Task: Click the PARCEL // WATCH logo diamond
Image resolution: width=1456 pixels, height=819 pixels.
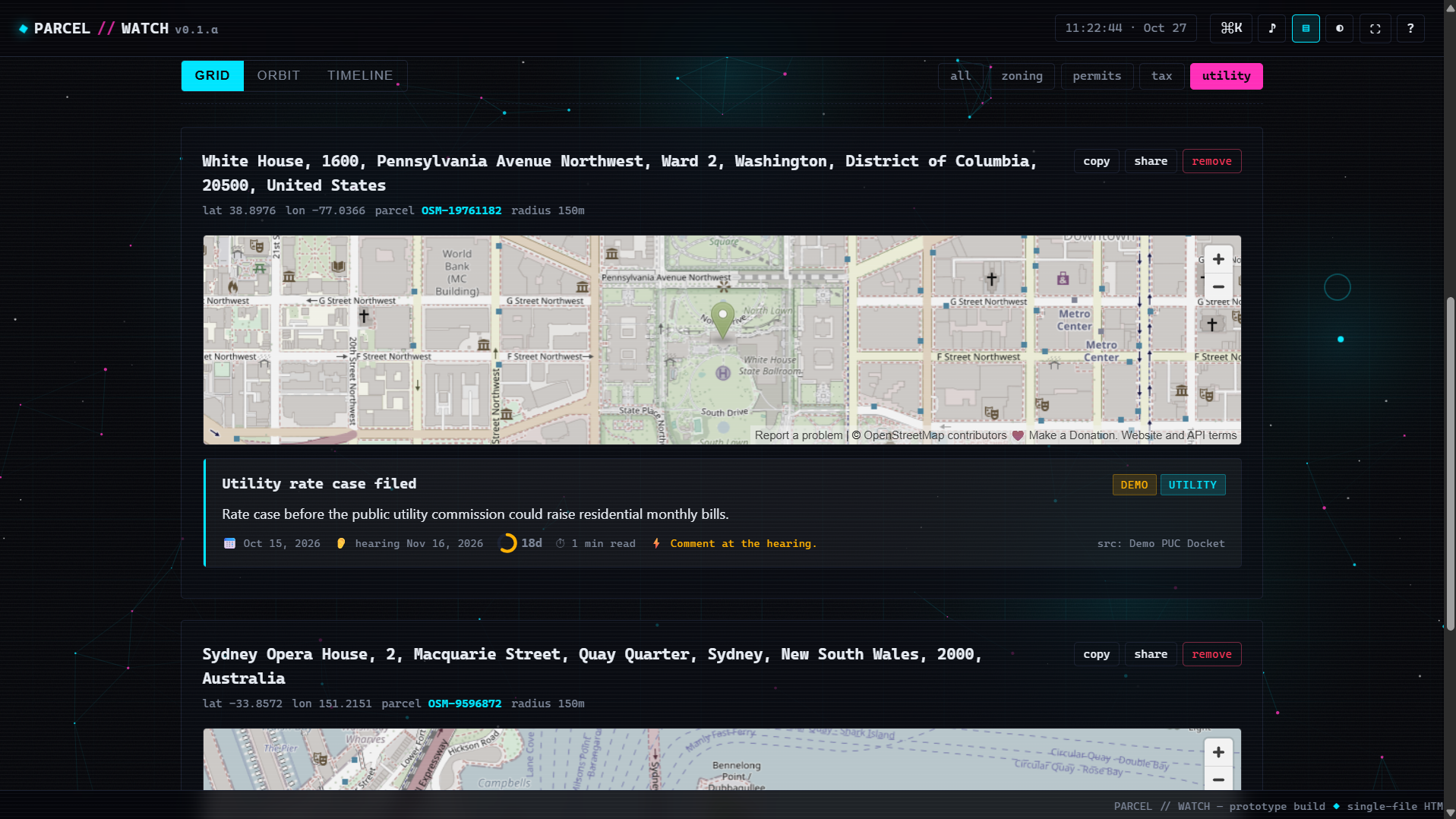Action: pyautogui.click(x=24, y=29)
